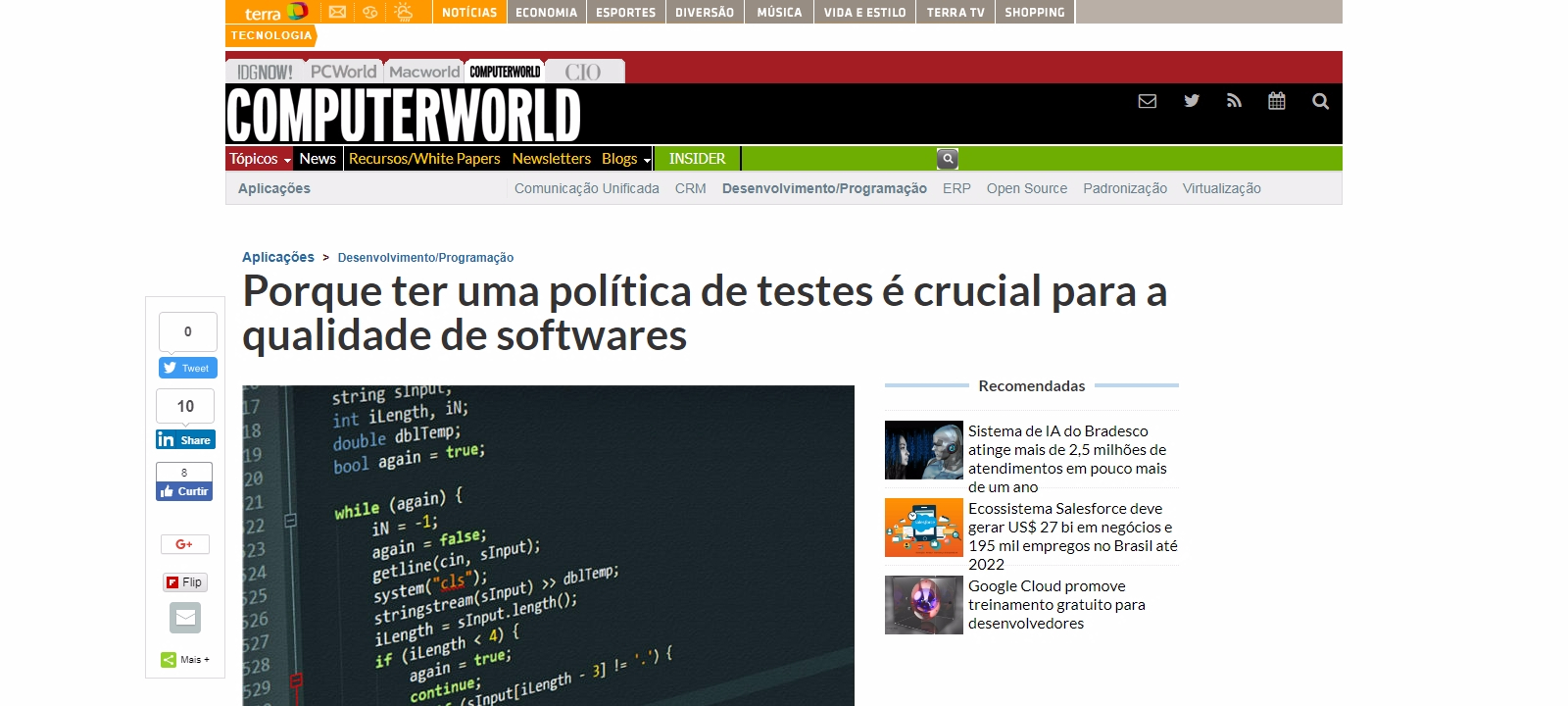Click Desenvolvimento/Programação breadcrumb link

pos(425,258)
